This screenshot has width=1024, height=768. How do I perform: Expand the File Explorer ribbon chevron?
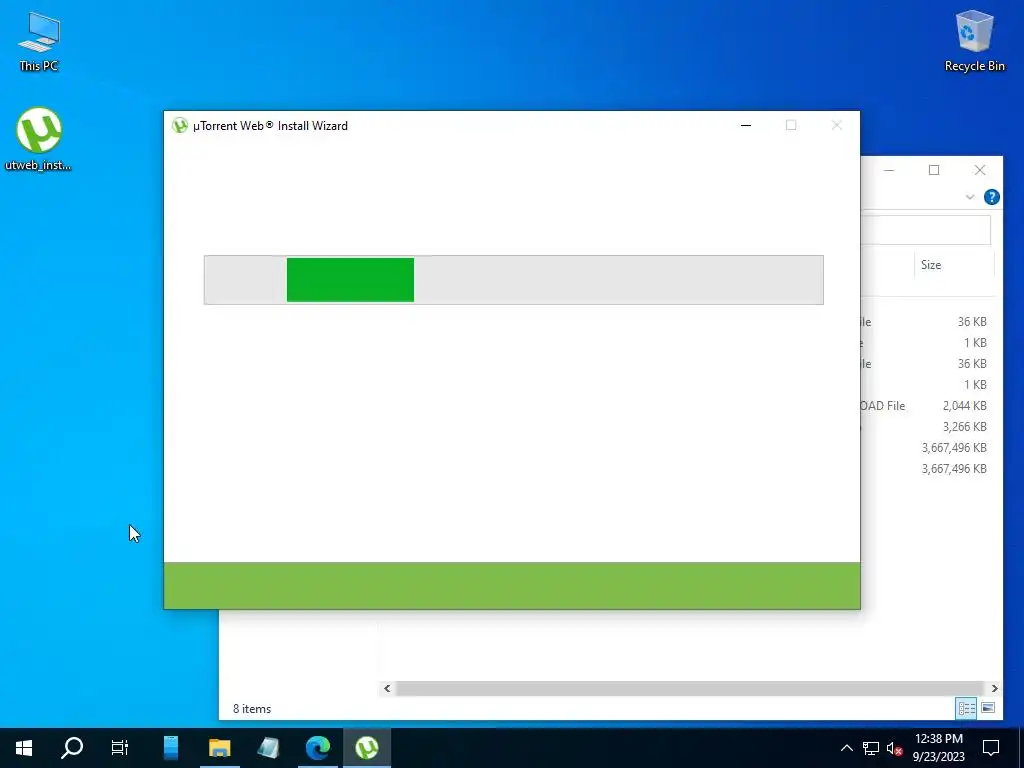pyautogui.click(x=970, y=197)
